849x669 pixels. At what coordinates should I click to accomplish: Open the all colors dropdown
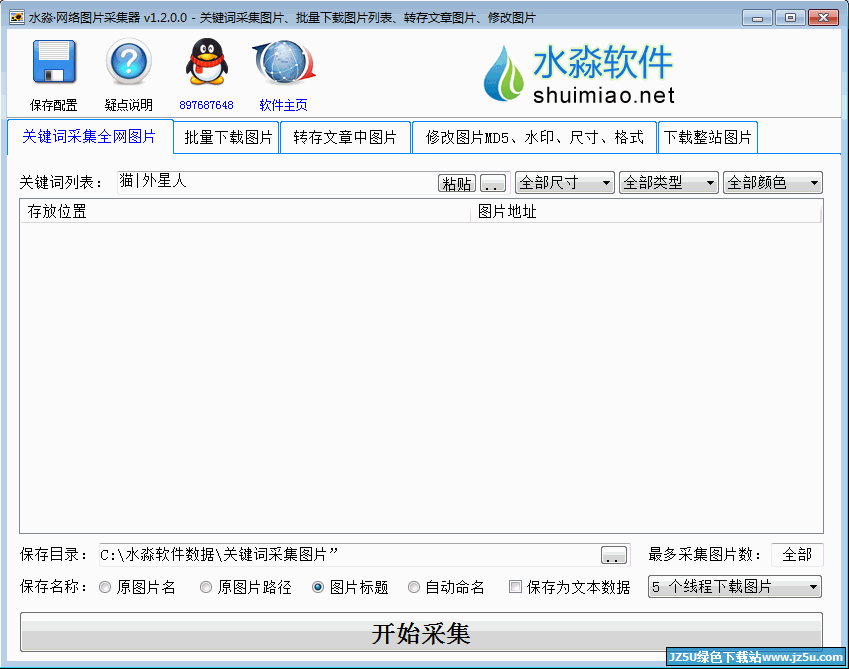pyautogui.click(x=772, y=183)
